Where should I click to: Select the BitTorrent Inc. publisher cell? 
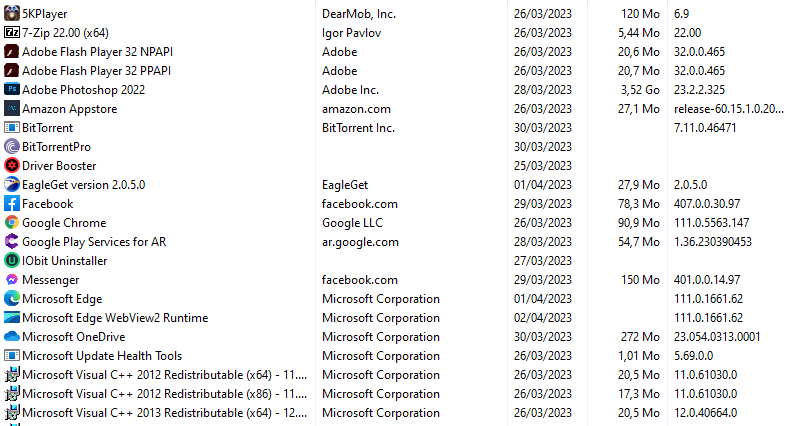[x=358, y=127]
